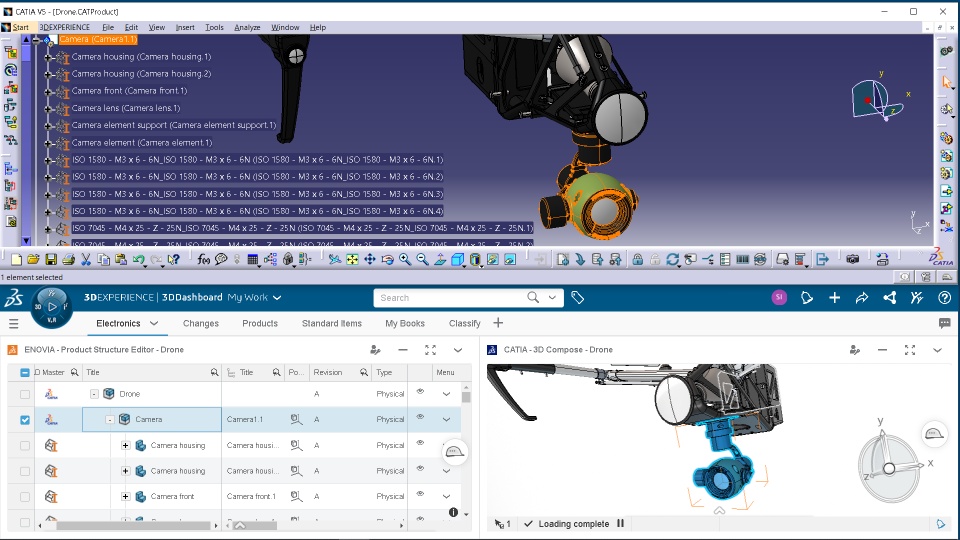Open the notifications icon in 3DDashboard header
This screenshot has height=540, width=960.
[x=807, y=298]
